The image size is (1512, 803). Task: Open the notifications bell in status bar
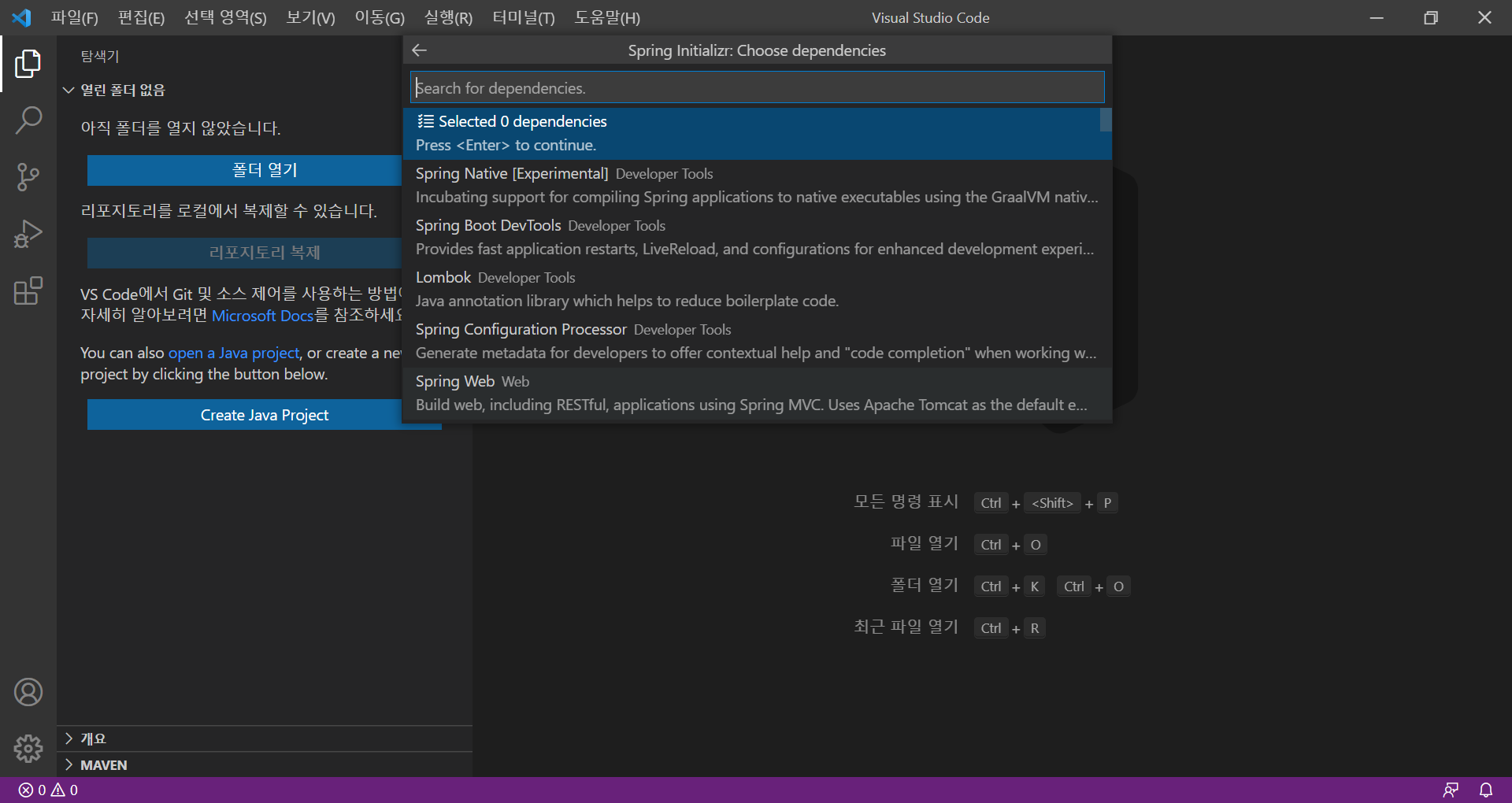tap(1486, 790)
